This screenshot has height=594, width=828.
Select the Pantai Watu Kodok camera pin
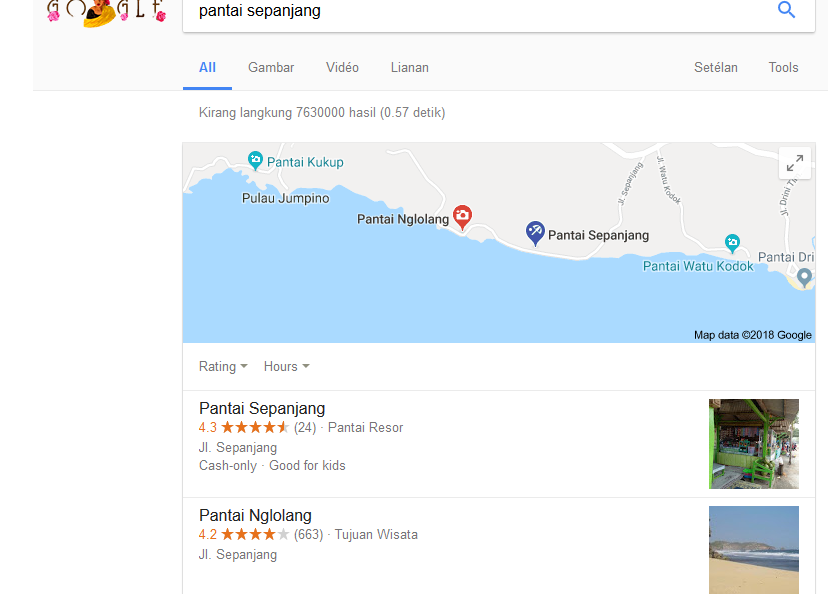pos(732,243)
